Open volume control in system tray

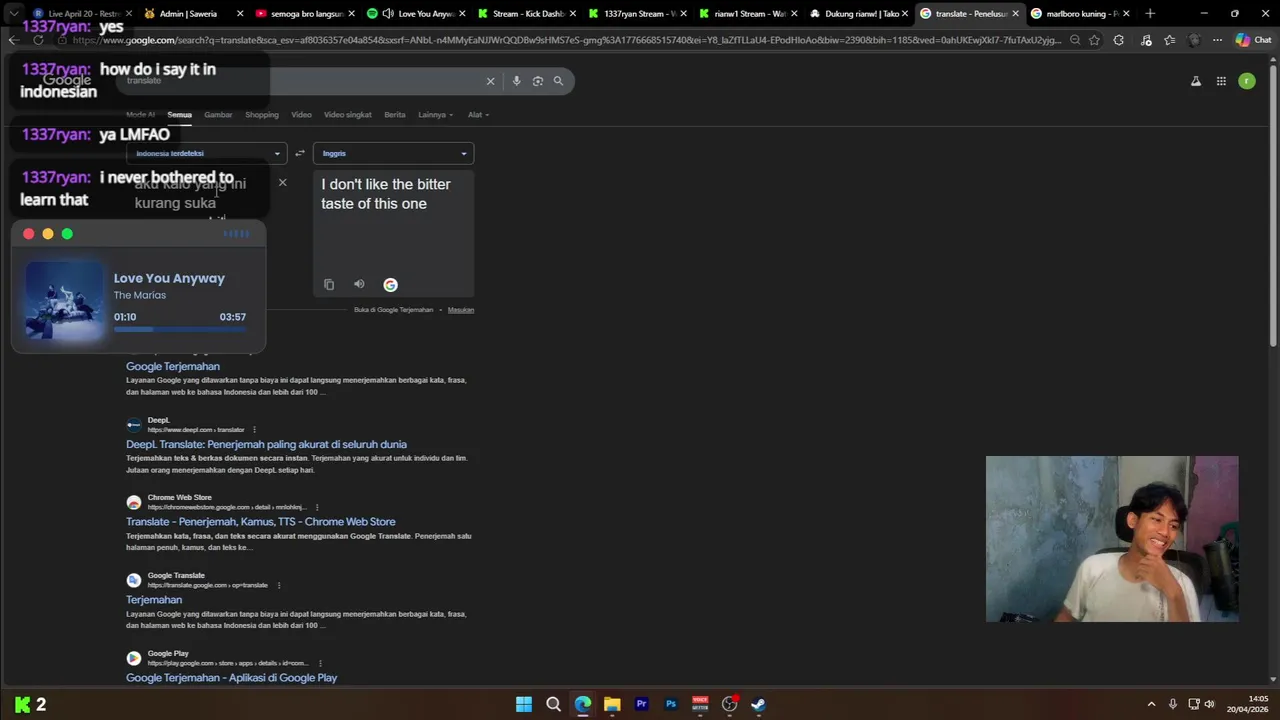(1209, 704)
